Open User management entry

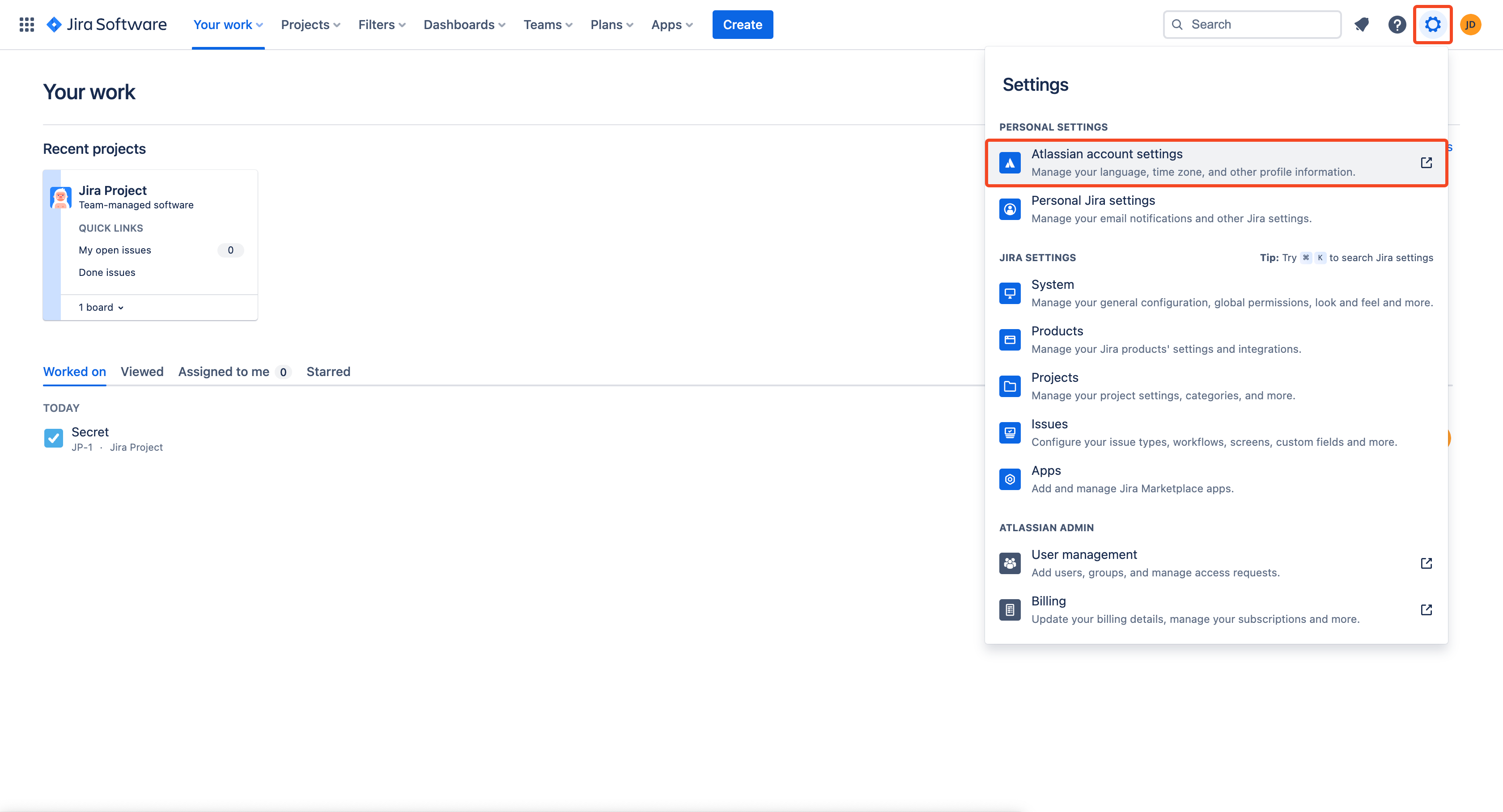coord(1216,563)
